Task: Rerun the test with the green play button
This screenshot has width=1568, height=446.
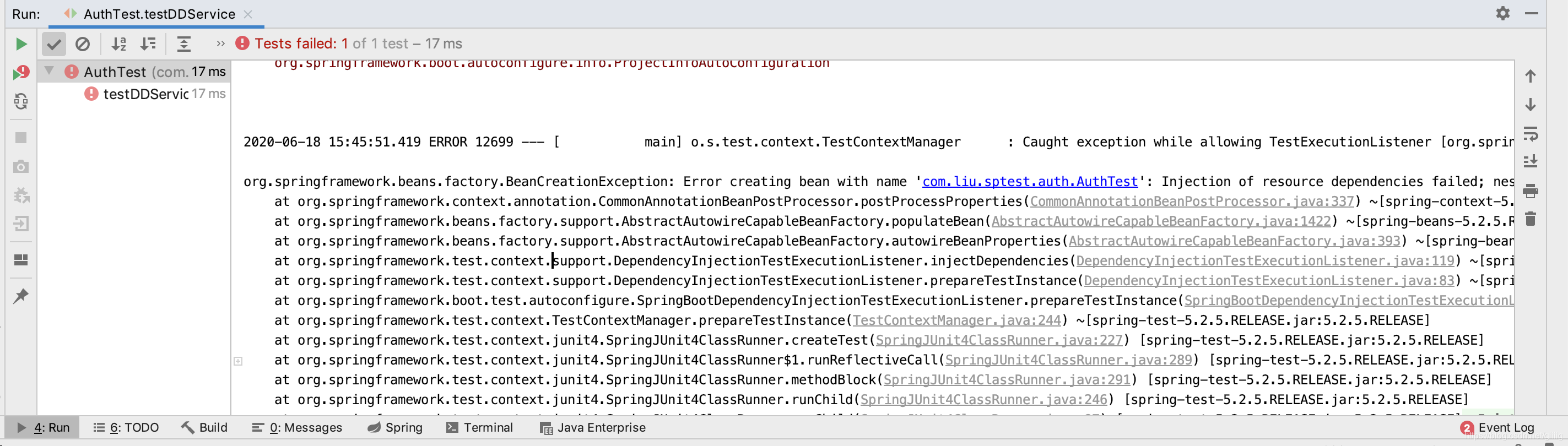Action: point(21,44)
